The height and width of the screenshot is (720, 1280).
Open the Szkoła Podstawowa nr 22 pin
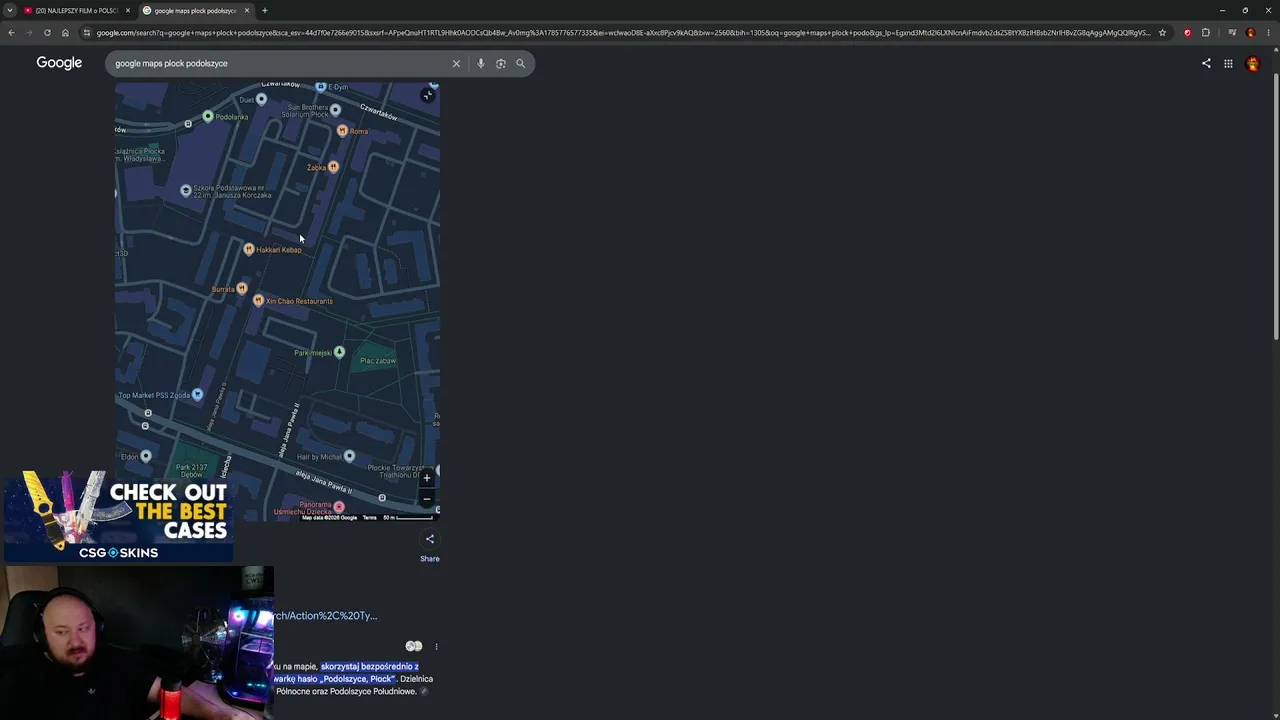click(x=185, y=190)
